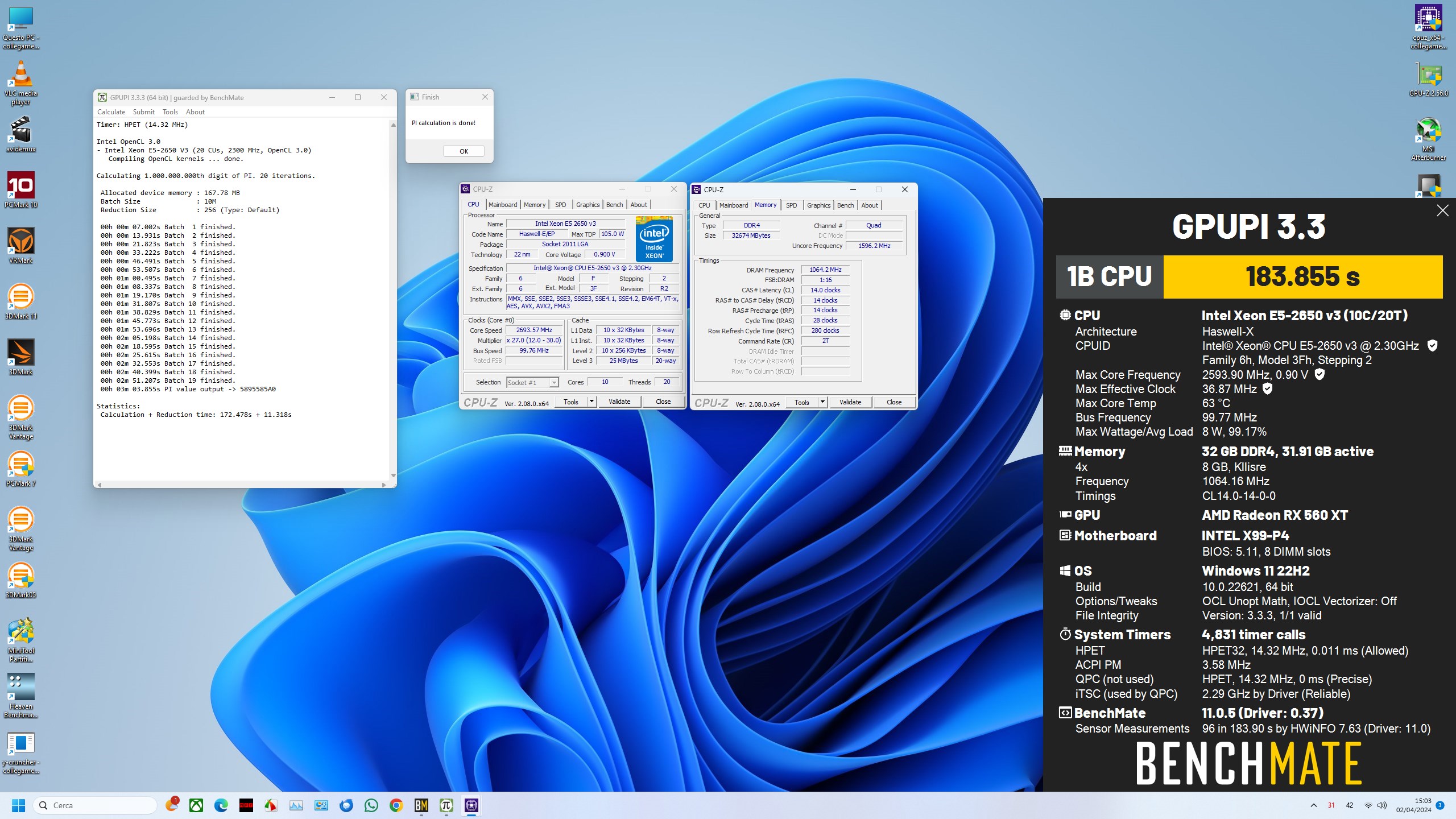1456x819 pixels.
Task: Open the Socket #1 selection dropdown in CPU-Z
Action: tap(532, 383)
